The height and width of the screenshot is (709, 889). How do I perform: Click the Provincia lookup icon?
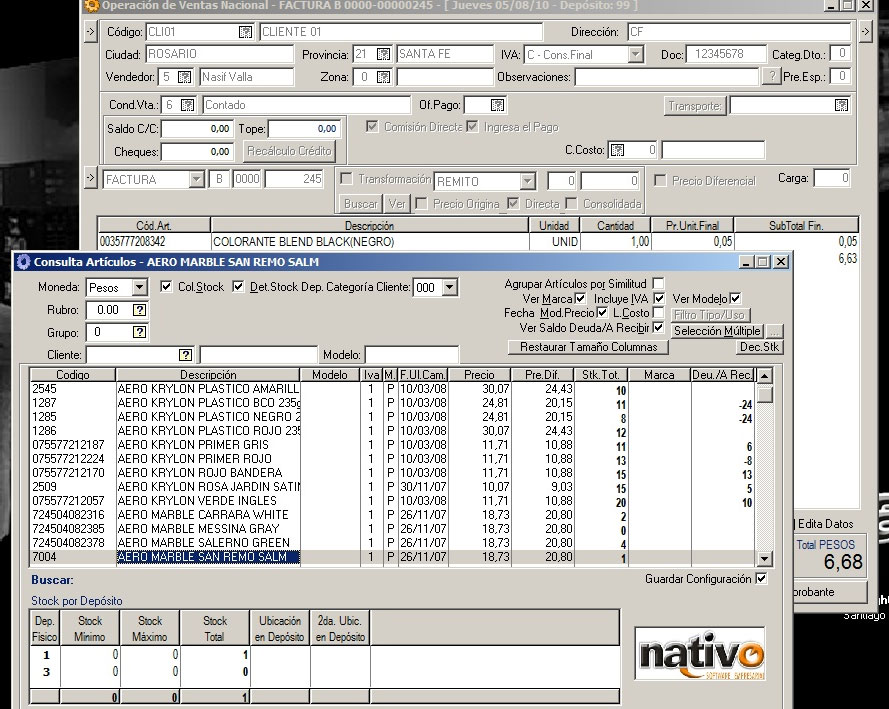(383, 54)
